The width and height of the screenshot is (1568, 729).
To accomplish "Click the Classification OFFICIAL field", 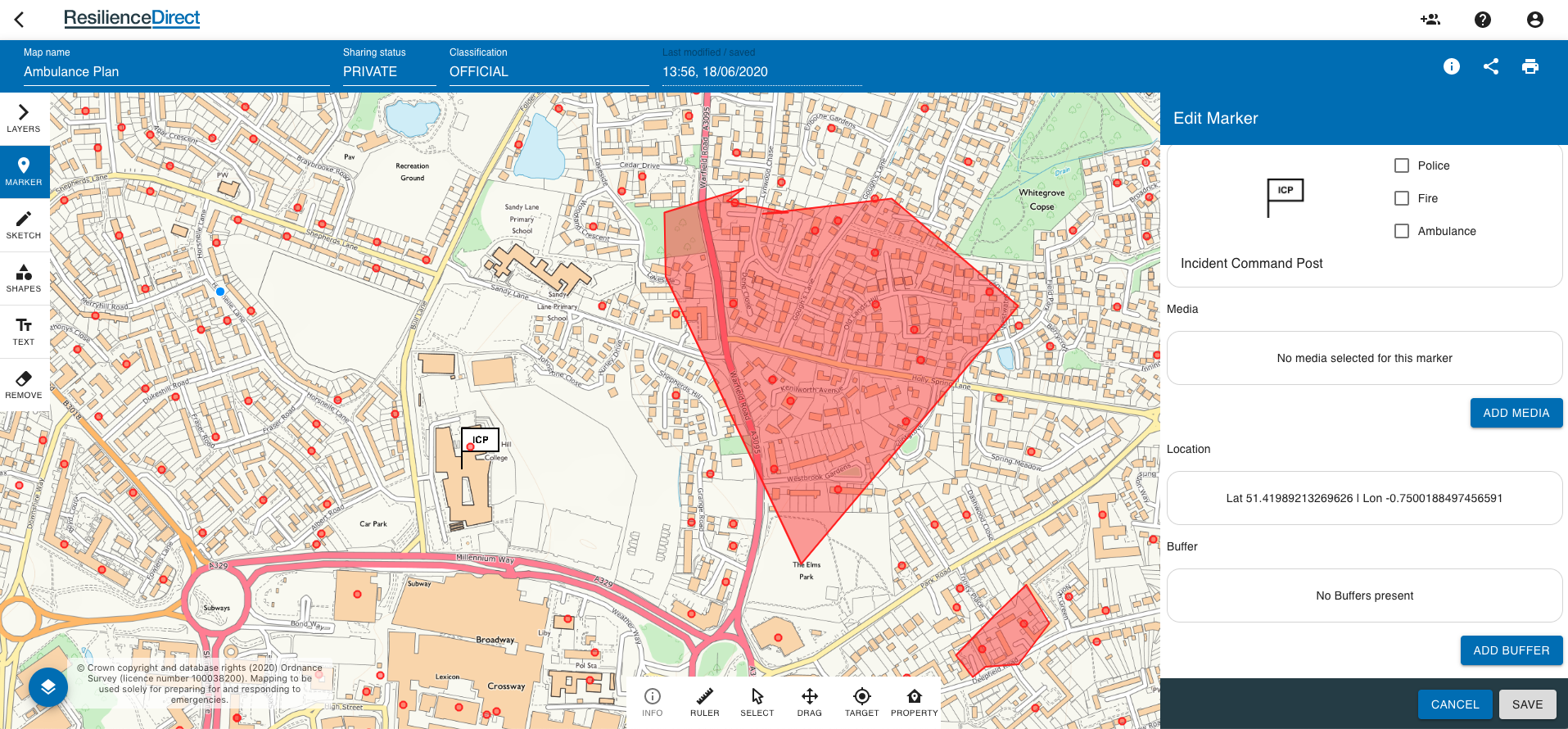I will pyautogui.click(x=549, y=72).
